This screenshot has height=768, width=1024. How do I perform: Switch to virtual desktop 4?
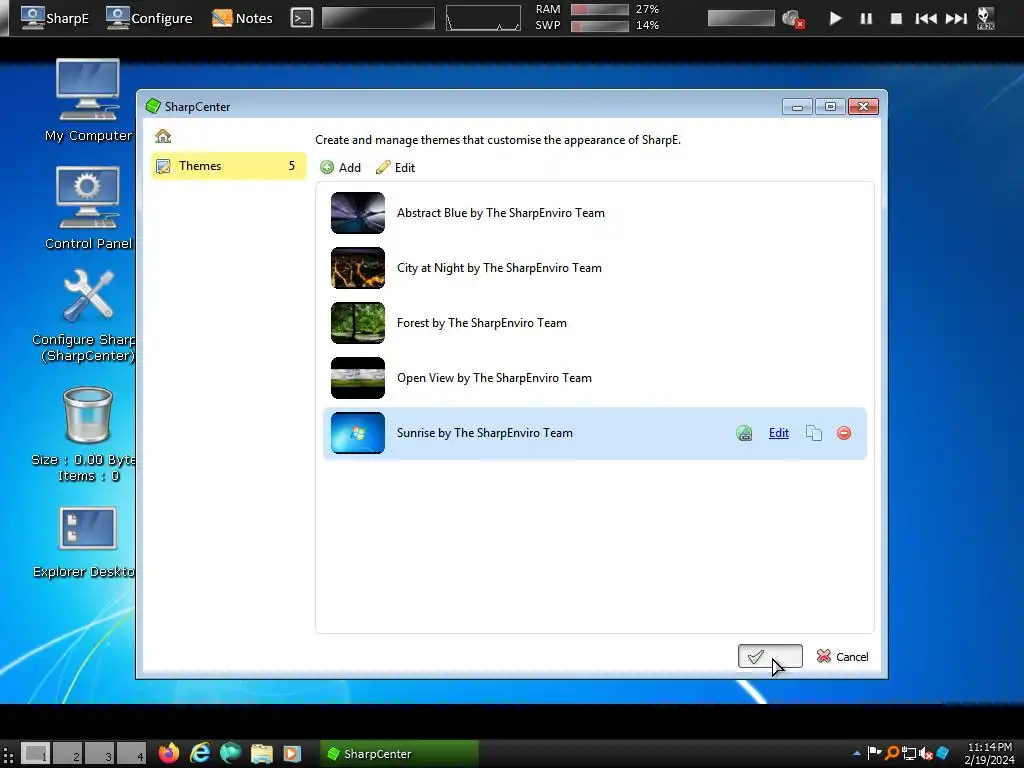[131, 753]
